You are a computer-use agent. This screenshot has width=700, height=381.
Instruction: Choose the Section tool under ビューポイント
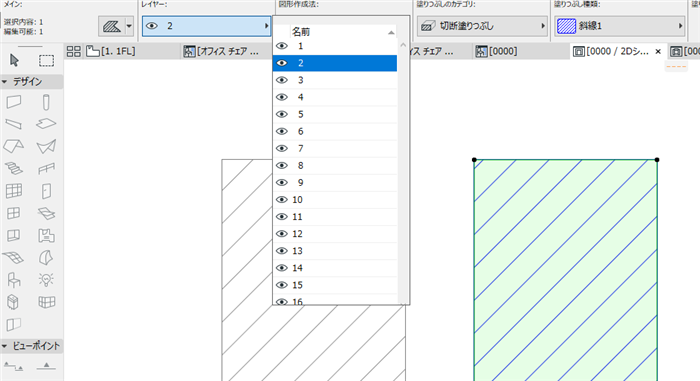(x=13, y=367)
